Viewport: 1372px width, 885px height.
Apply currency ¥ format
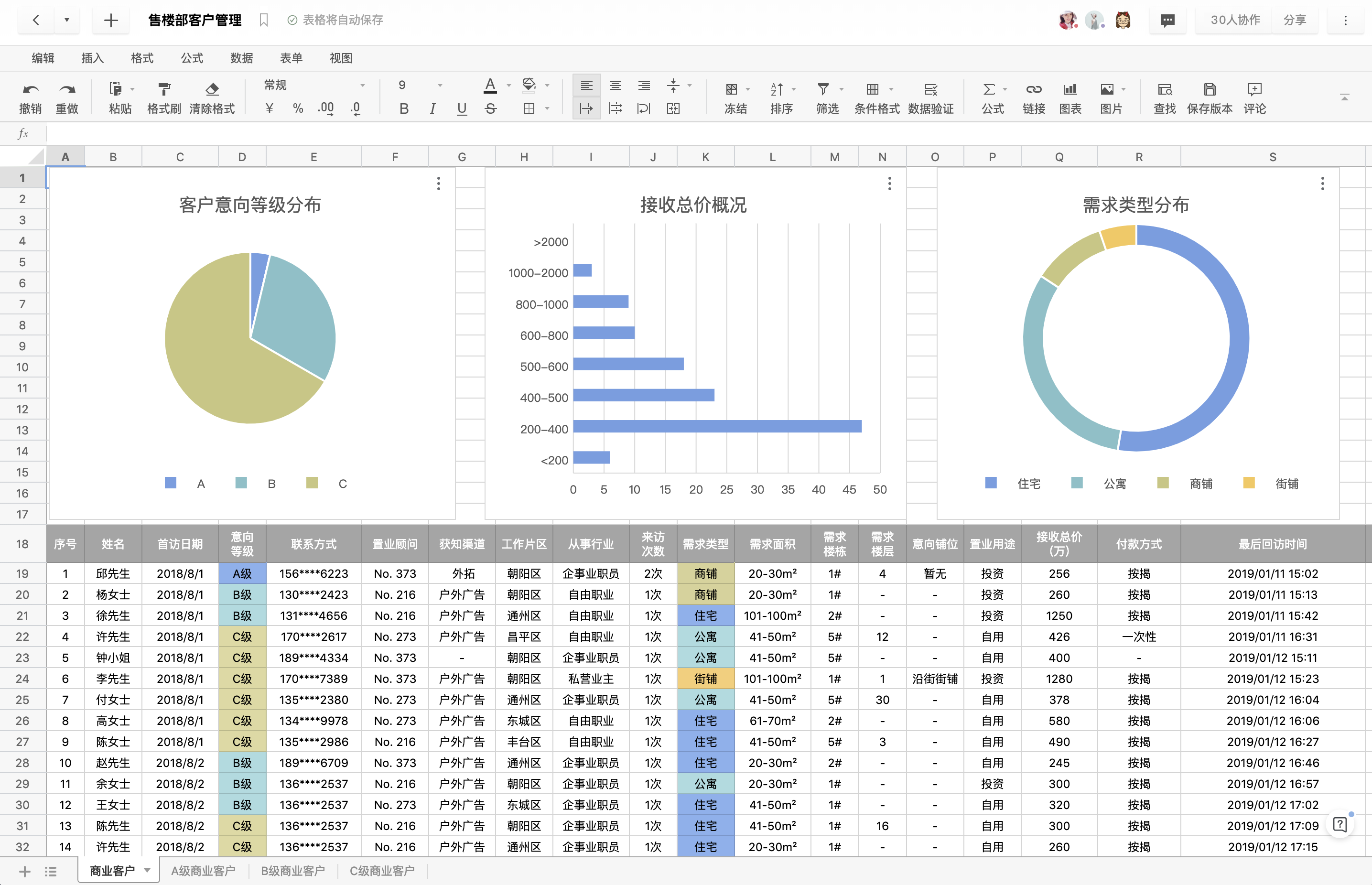coord(269,108)
